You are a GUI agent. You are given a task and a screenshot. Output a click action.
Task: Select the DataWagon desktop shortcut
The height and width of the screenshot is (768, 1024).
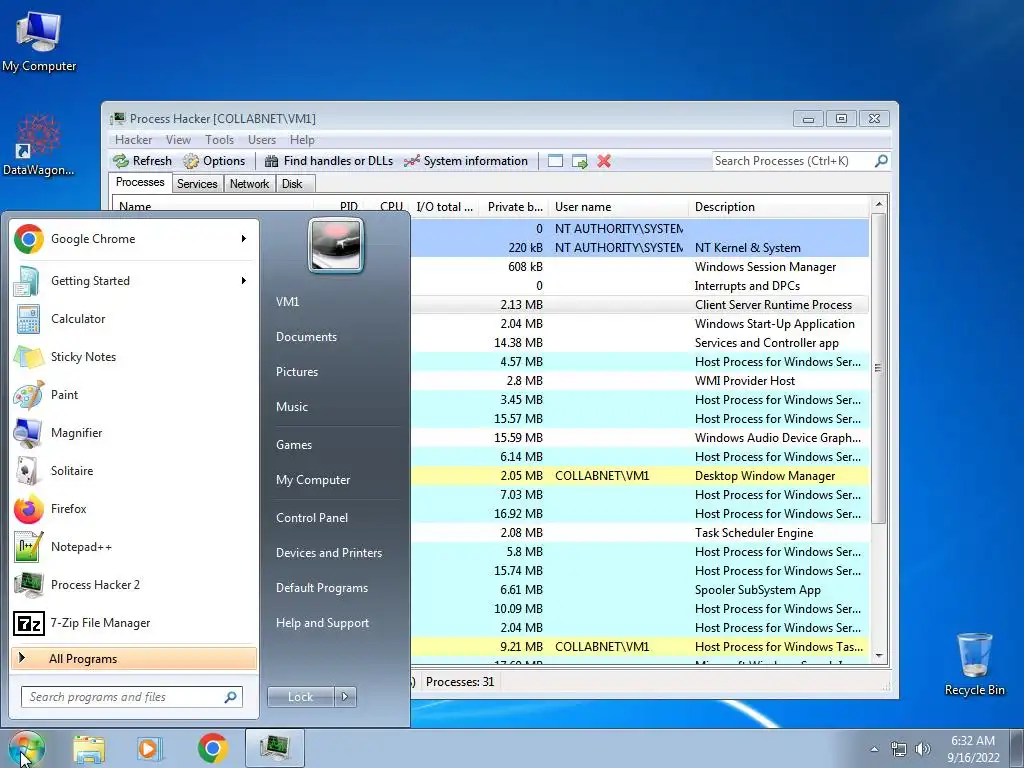pos(39,145)
